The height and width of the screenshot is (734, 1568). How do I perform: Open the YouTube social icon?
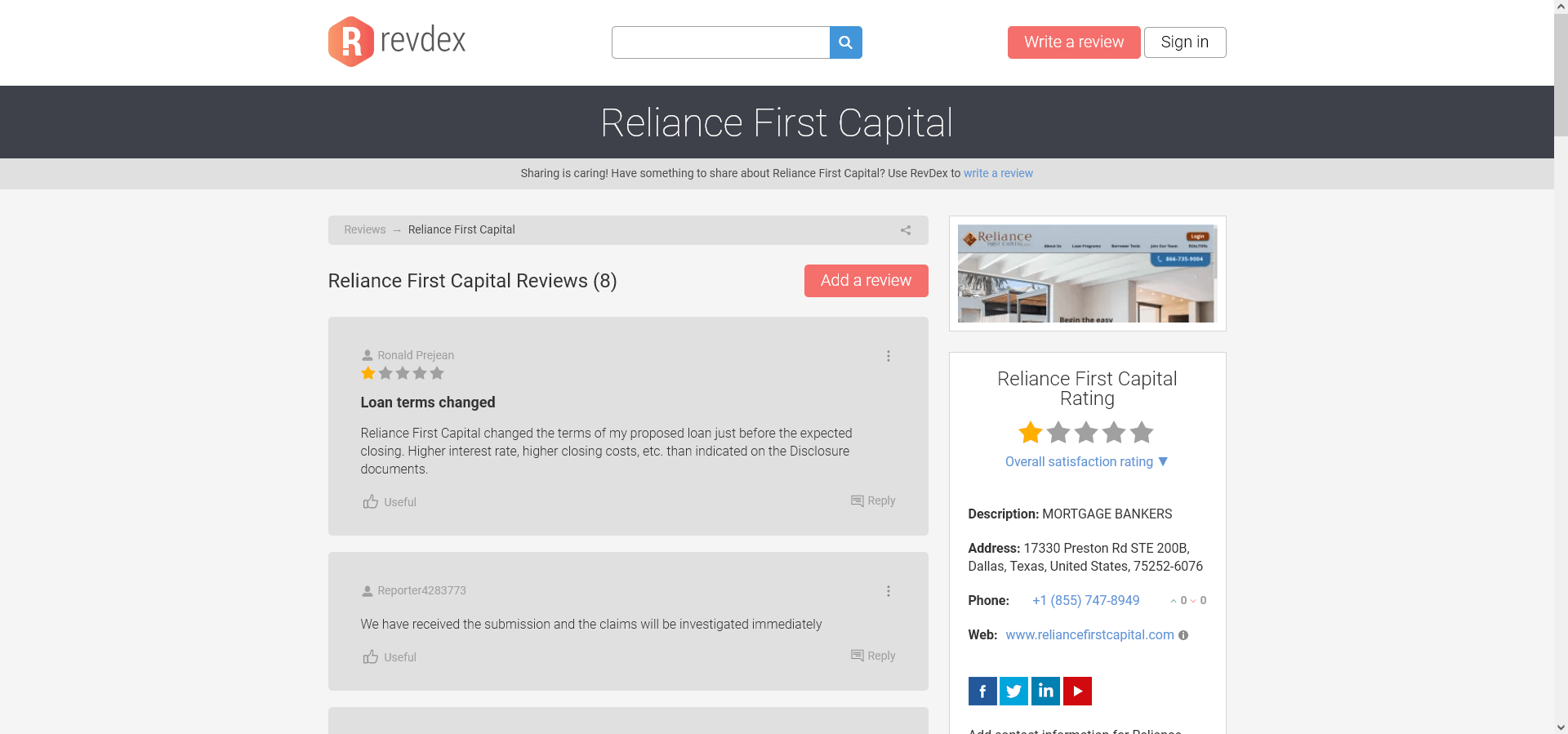(x=1077, y=691)
